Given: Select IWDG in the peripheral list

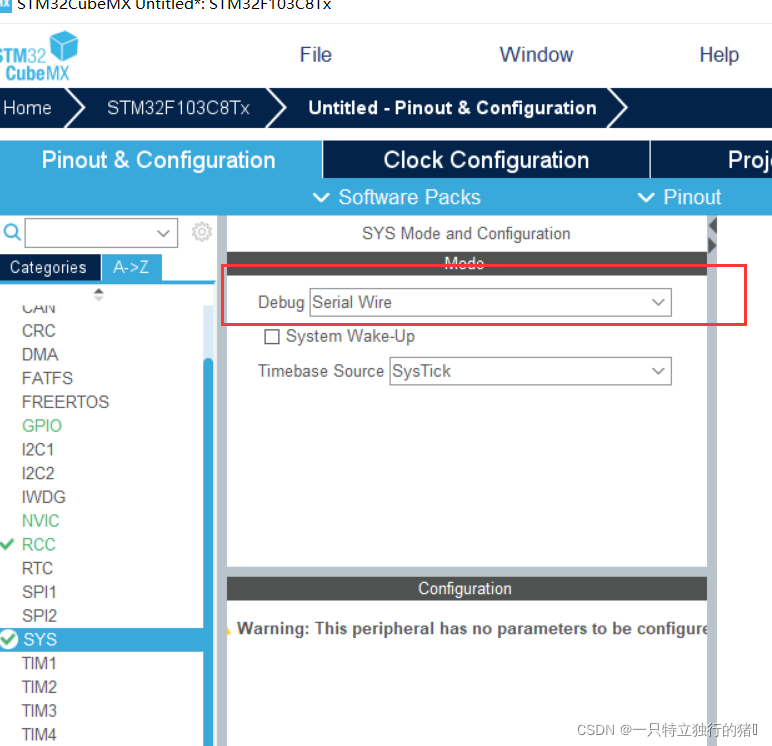Looking at the screenshot, I should click(44, 497).
